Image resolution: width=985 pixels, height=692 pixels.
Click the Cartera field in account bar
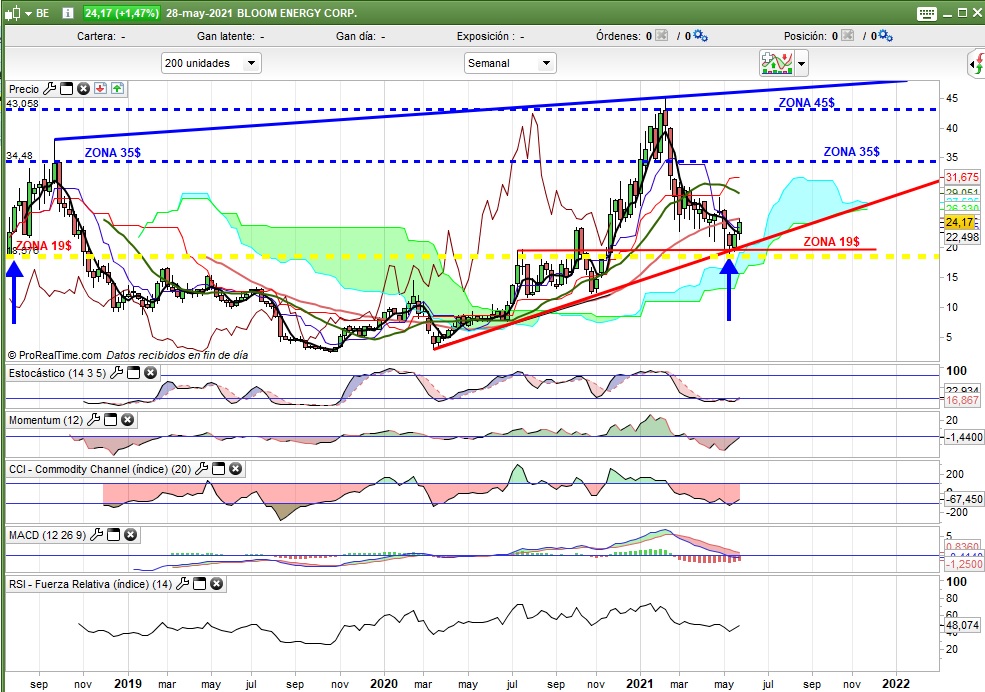pos(101,36)
